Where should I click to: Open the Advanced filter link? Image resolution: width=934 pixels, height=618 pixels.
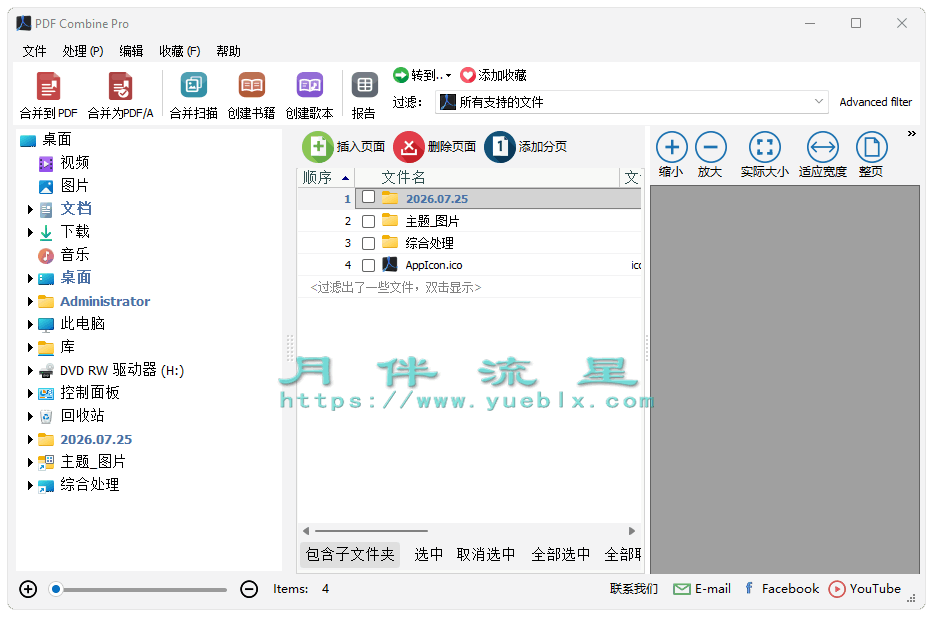875,102
